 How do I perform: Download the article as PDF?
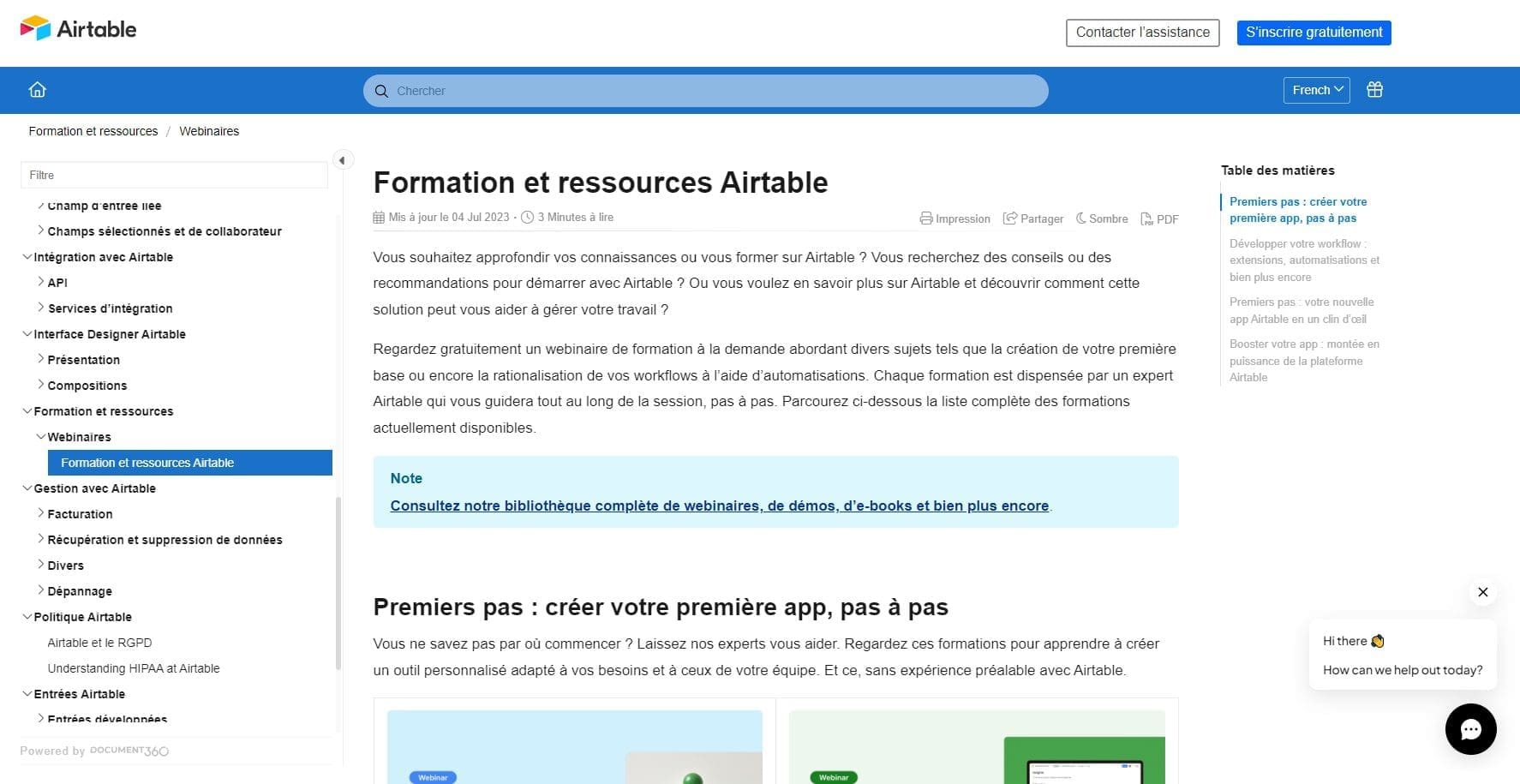coord(1159,219)
